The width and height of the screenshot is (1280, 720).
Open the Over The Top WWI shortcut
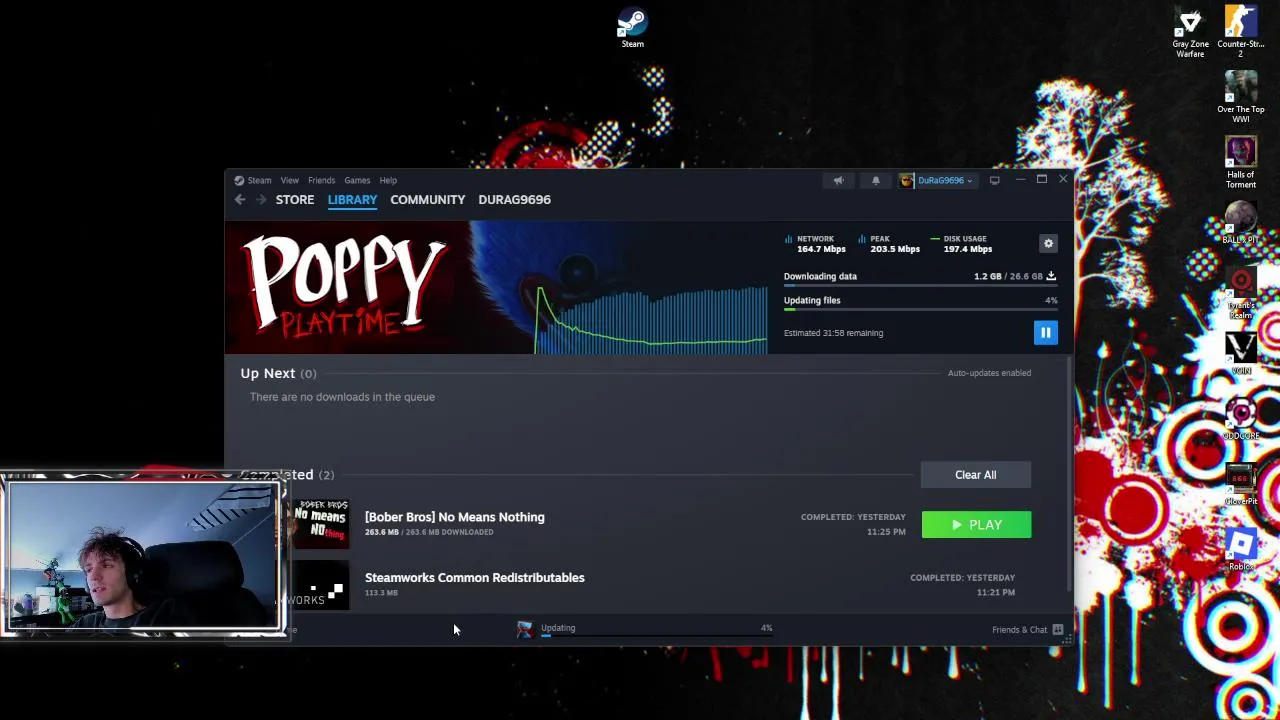1241,97
